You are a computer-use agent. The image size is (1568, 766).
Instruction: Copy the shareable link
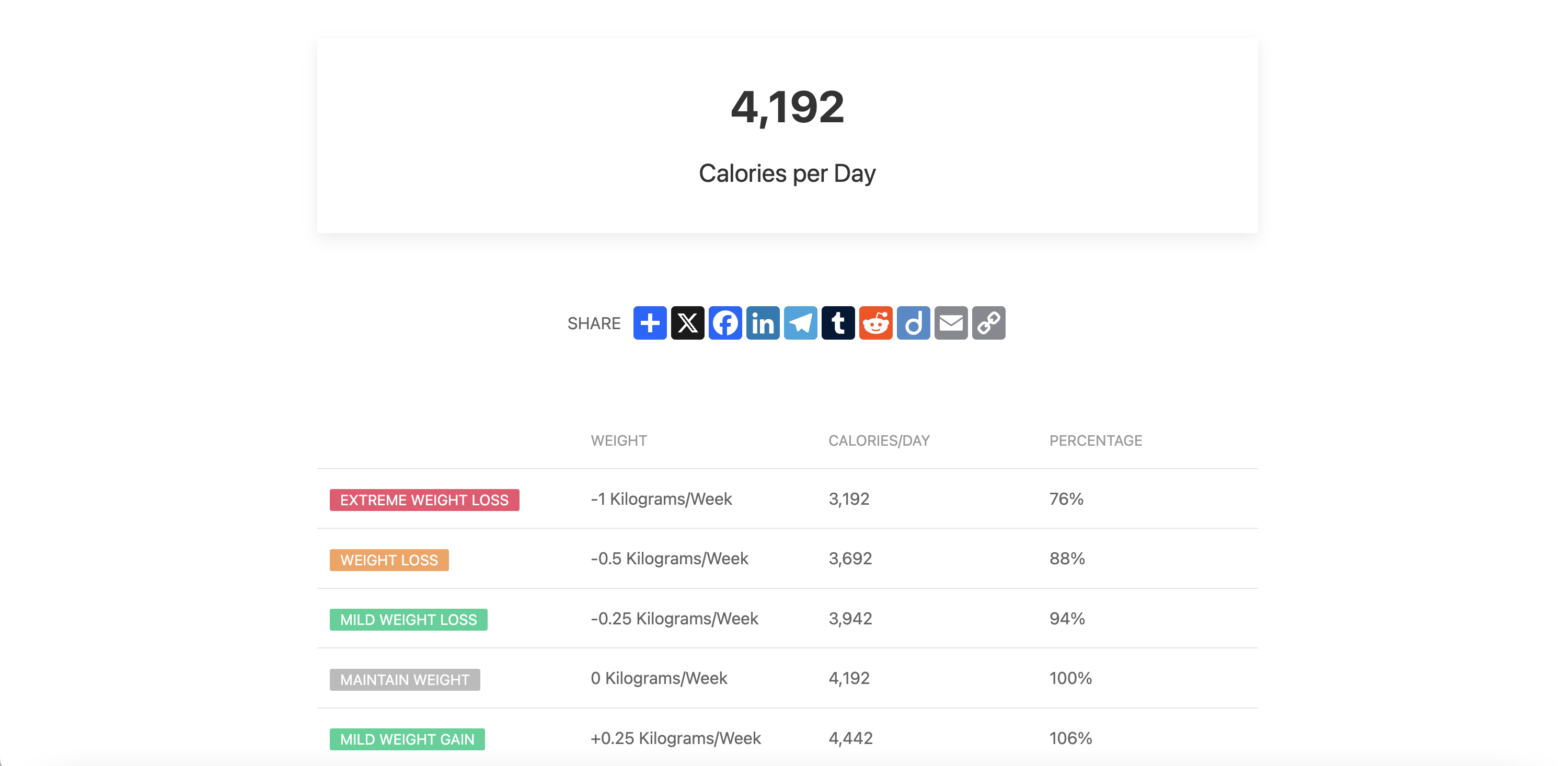[x=989, y=323]
